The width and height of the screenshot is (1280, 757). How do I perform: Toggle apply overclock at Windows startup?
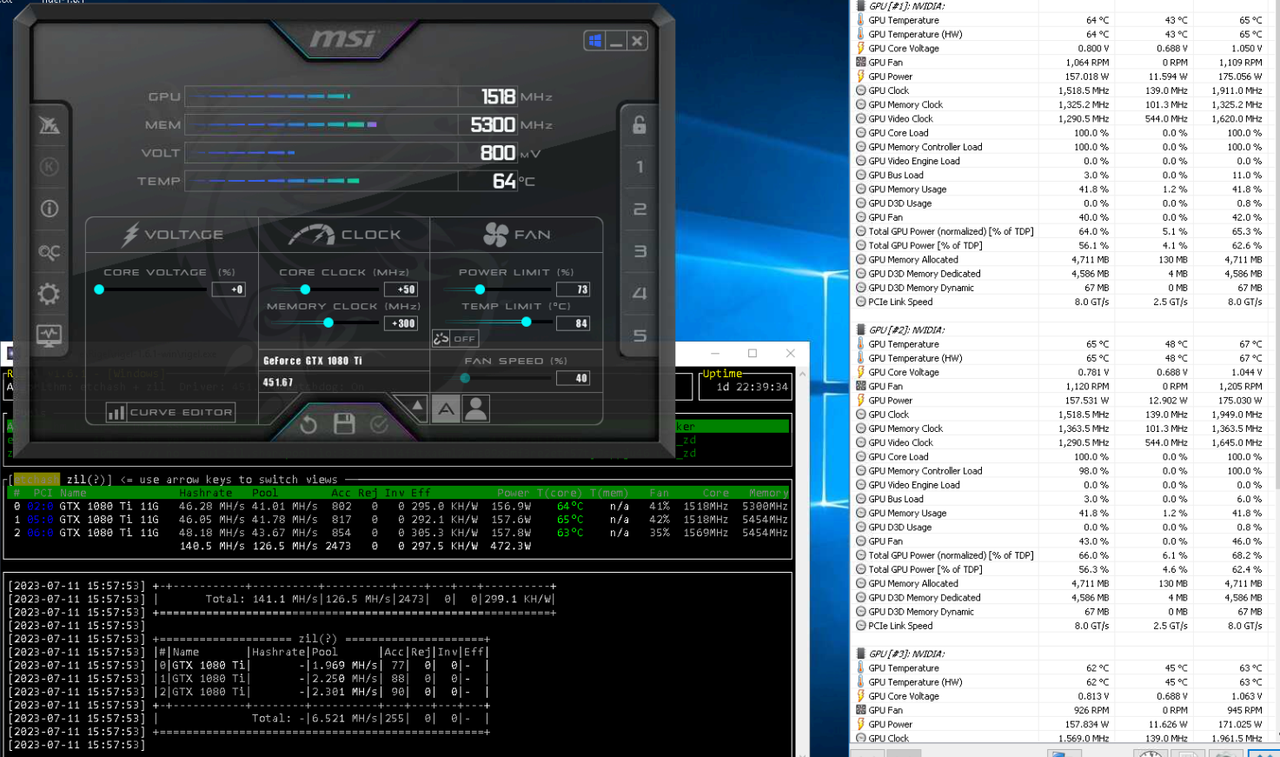[x=595, y=41]
